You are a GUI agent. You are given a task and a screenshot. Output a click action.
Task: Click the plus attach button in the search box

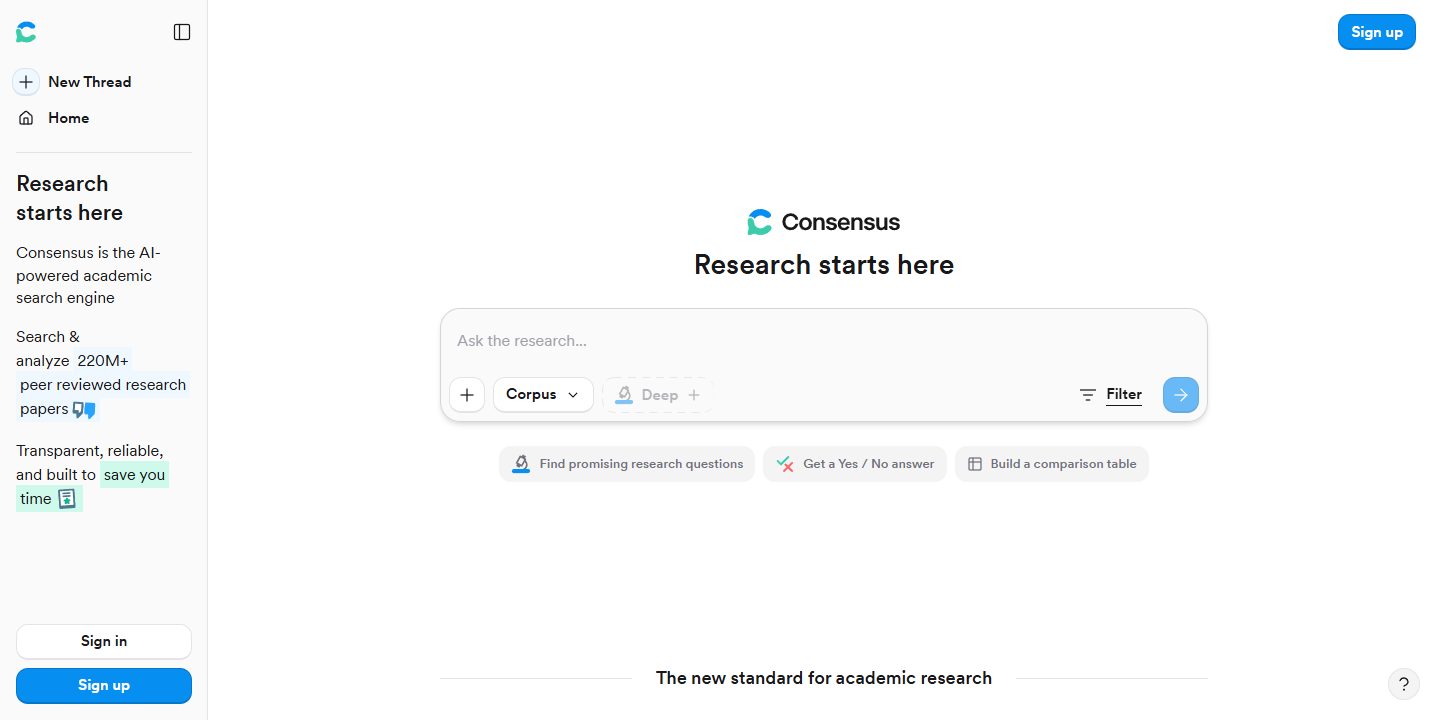[x=467, y=395]
